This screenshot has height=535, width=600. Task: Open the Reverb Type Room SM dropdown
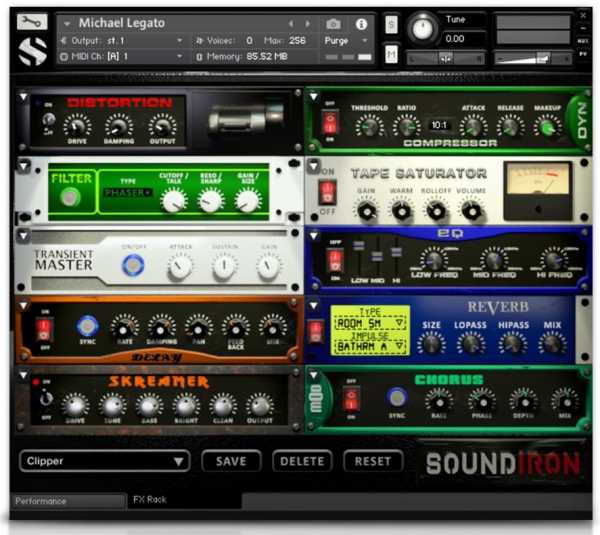[371, 324]
